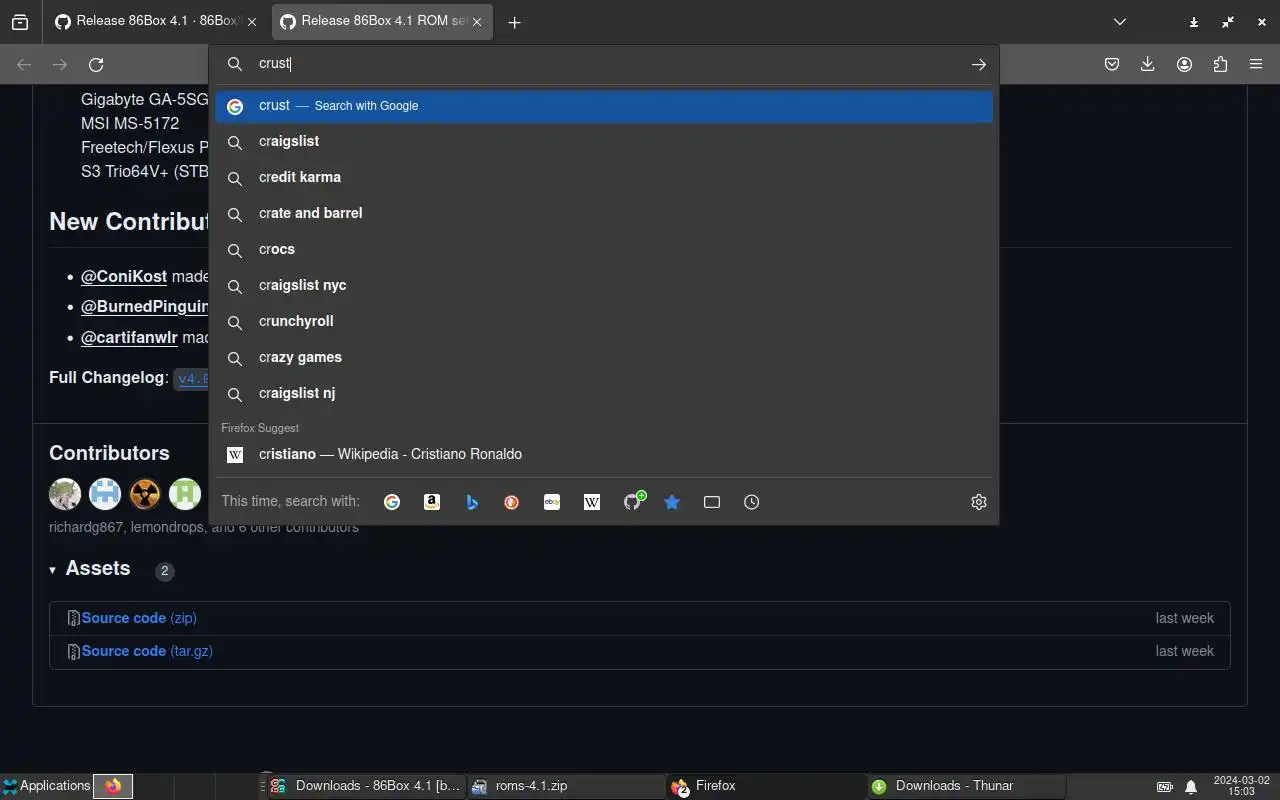Open Firefox account icon
Image resolution: width=1280 pixels, height=800 pixels.
[1184, 64]
